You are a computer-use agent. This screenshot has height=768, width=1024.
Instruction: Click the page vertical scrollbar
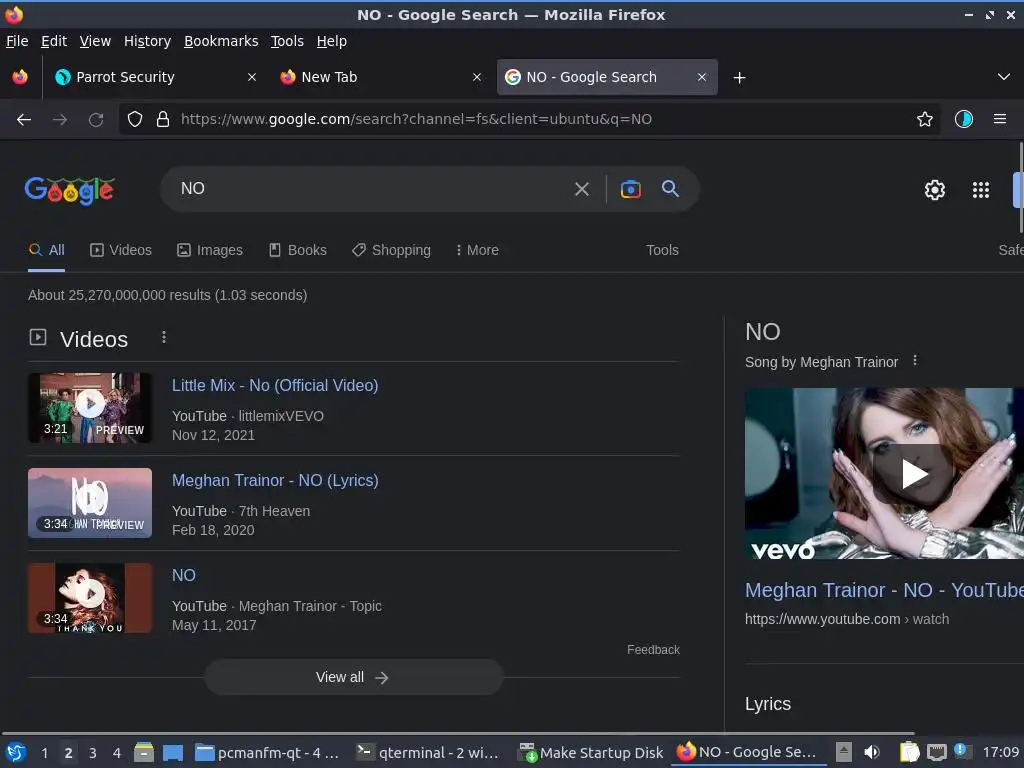[1020, 188]
